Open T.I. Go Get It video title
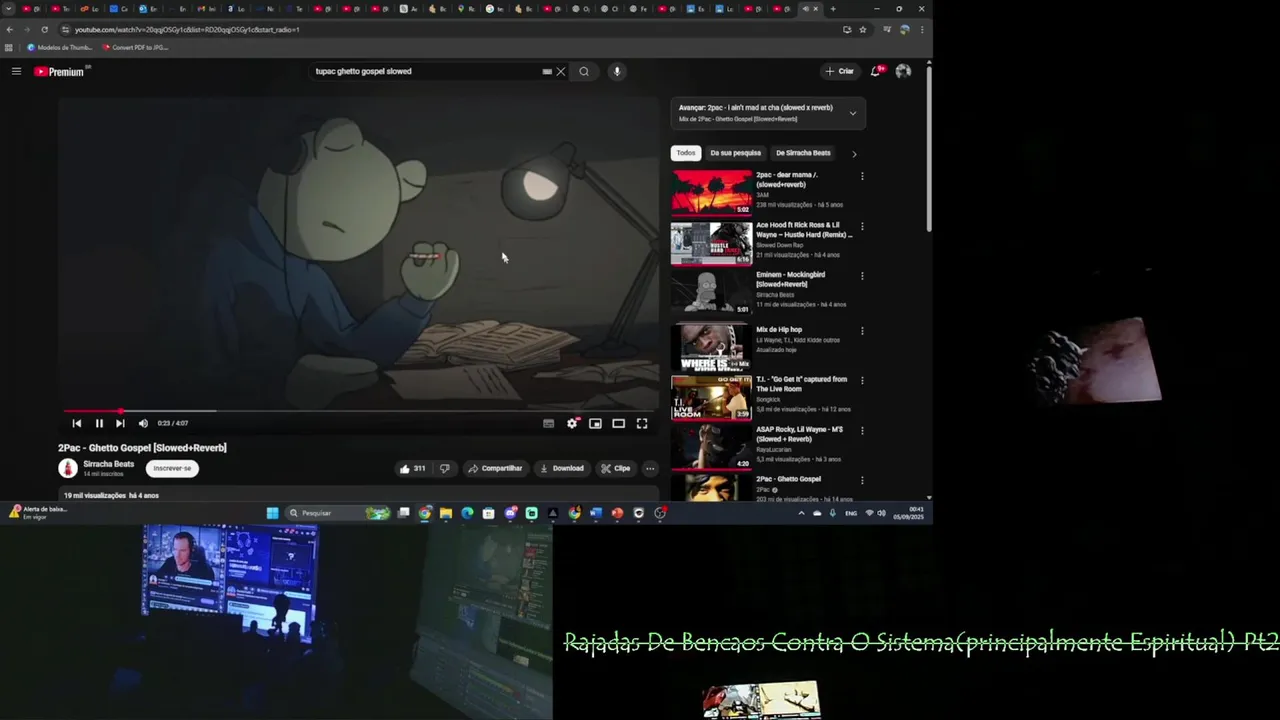This screenshot has width=1280, height=720. coord(801,384)
